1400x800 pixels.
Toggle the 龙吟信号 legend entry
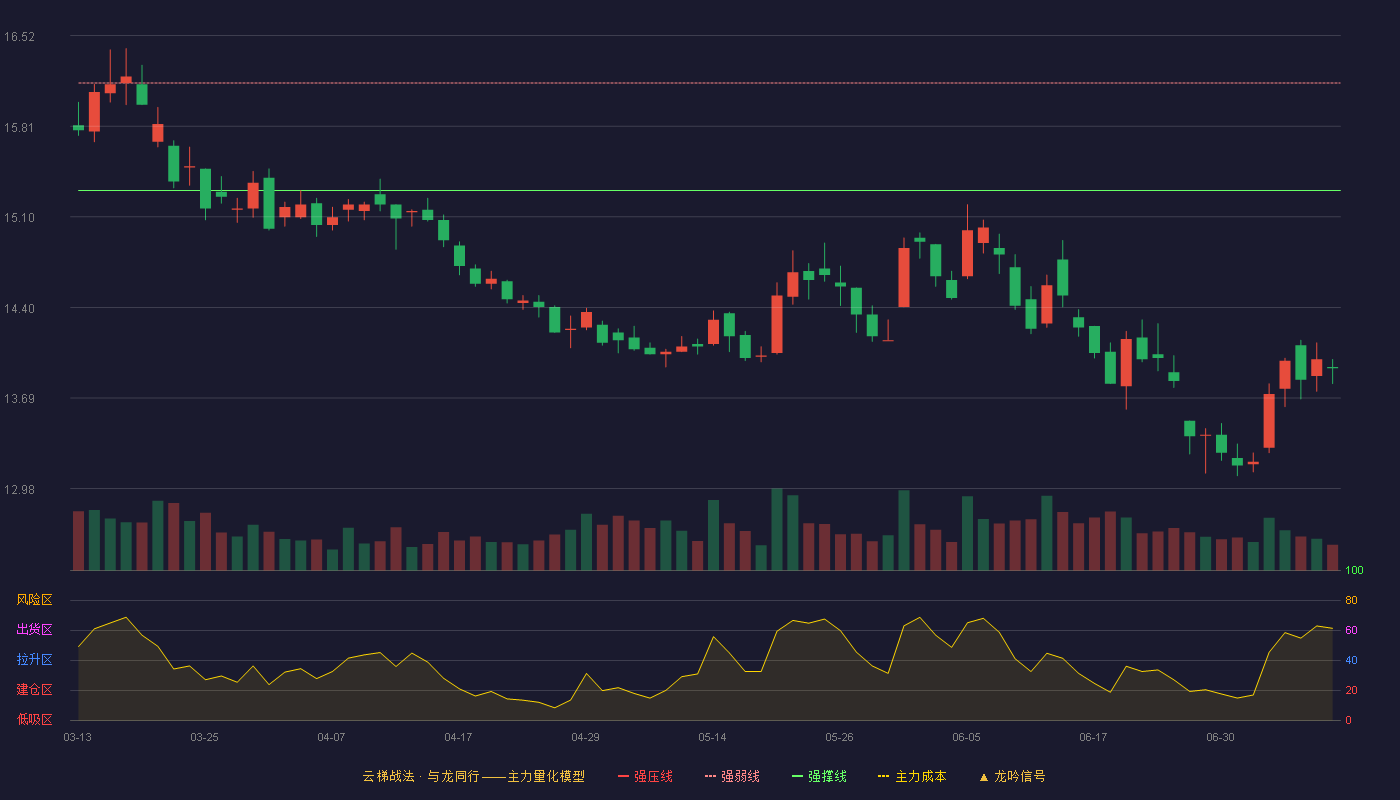tap(1012, 776)
